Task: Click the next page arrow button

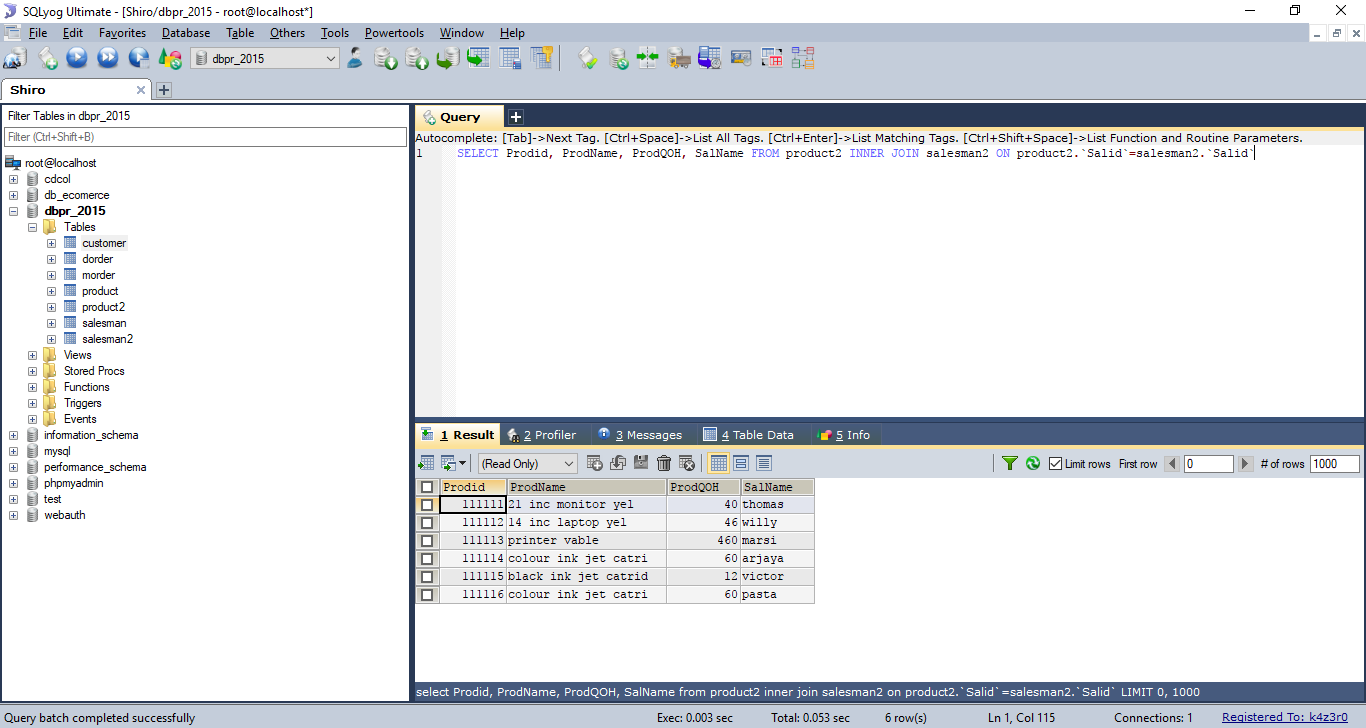Action: (1246, 464)
